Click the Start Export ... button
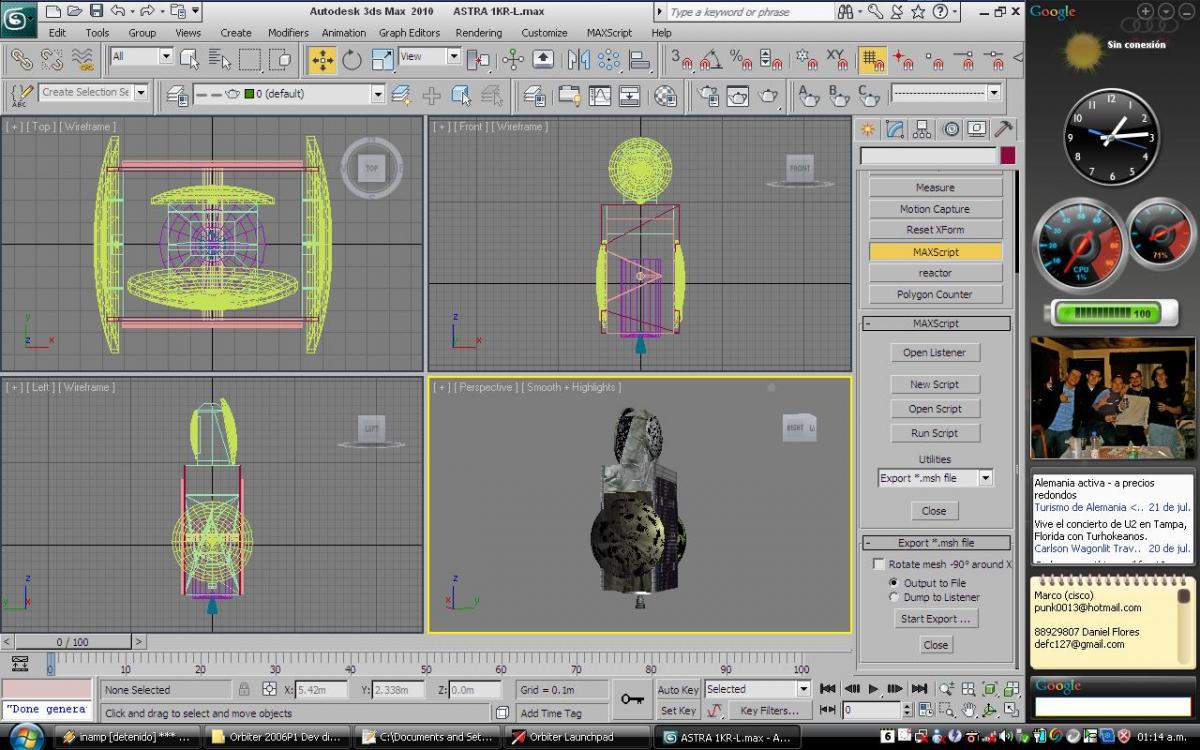Viewport: 1200px width, 750px height. coord(935,619)
